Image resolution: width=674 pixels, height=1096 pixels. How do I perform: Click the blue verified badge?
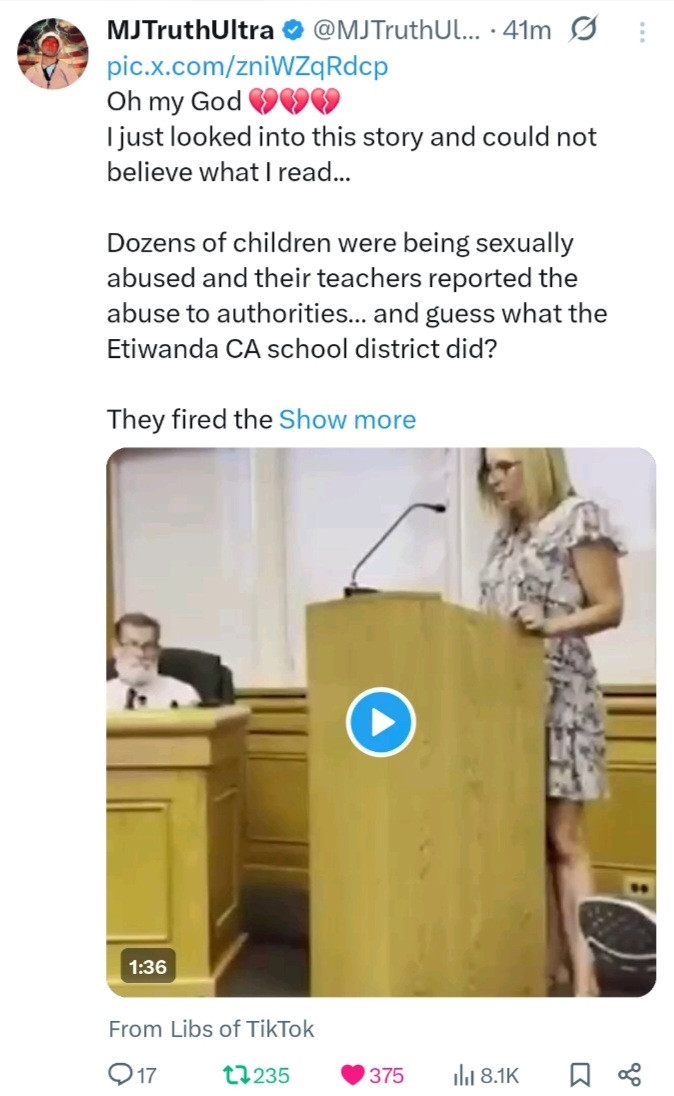point(292,30)
